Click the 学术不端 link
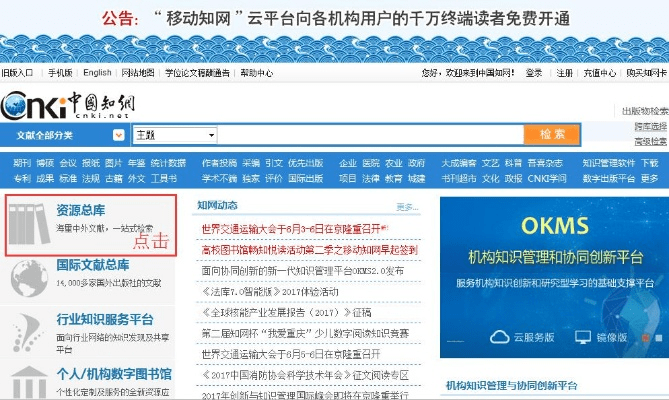The image size is (669, 400). [x=219, y=178]
